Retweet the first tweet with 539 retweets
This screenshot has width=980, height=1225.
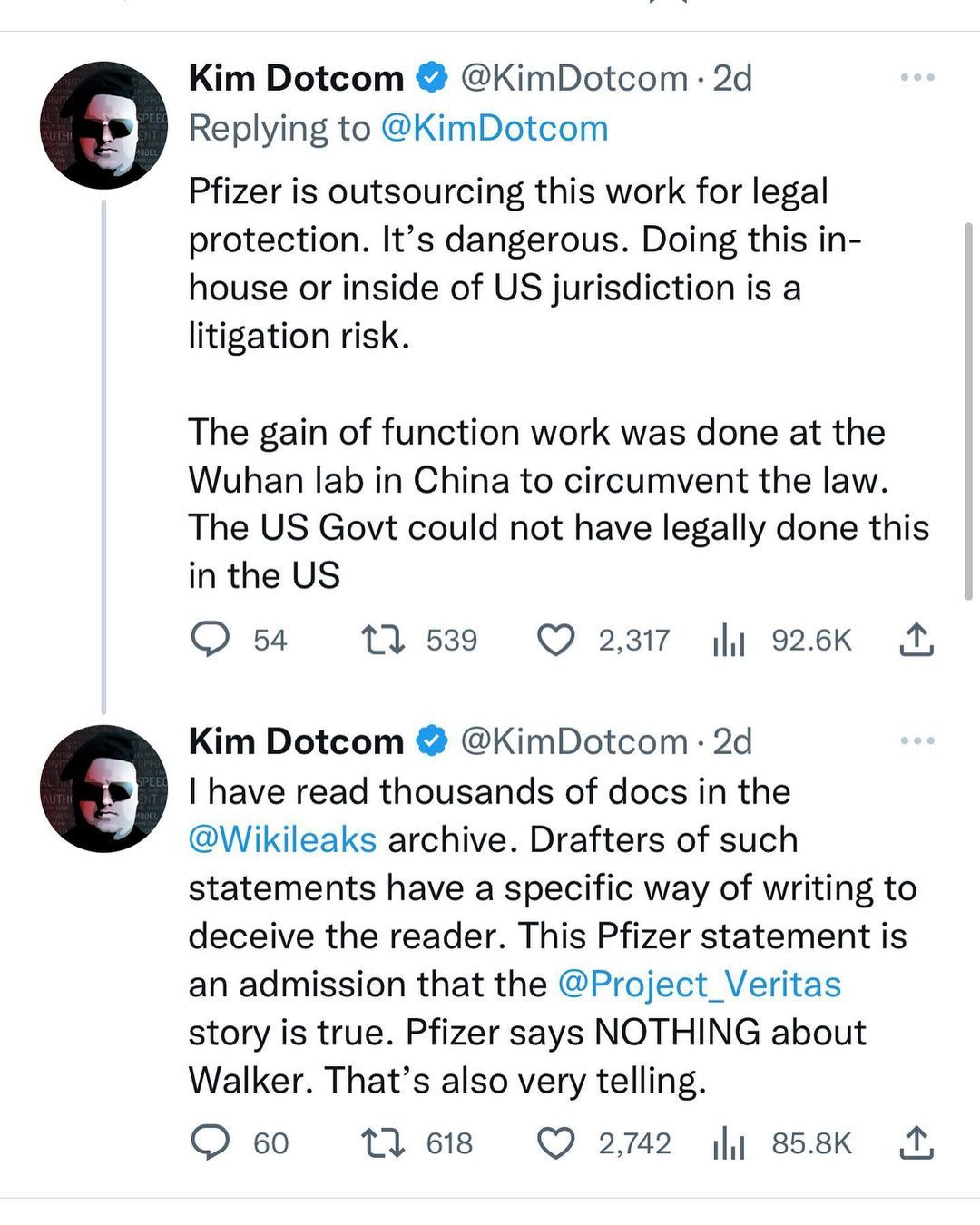[383, 640]
